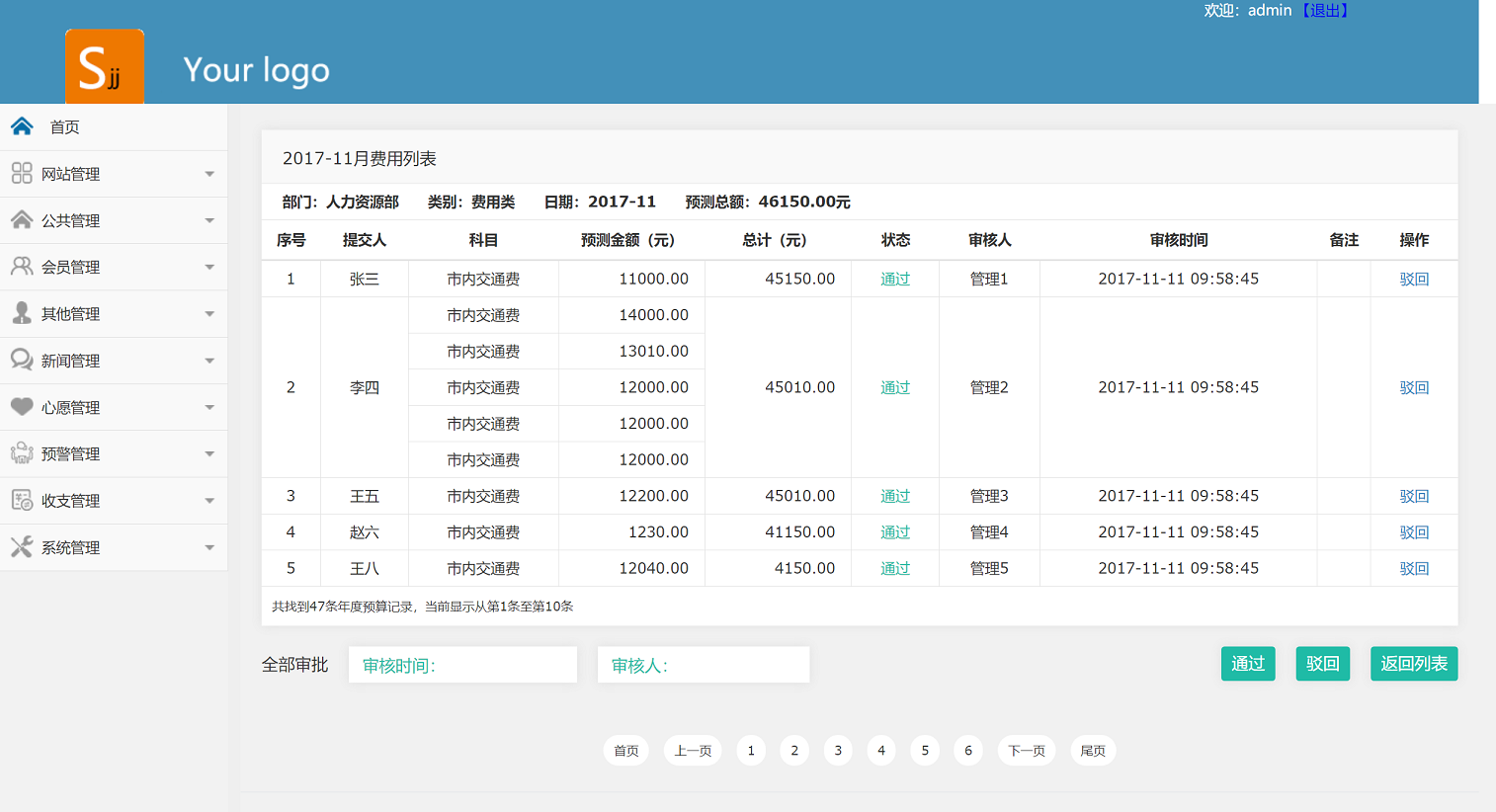The height and width of the screenshot is (812, 1496).
Task: Click the 审核时间 input field
Action: click(x=461, y=664)
